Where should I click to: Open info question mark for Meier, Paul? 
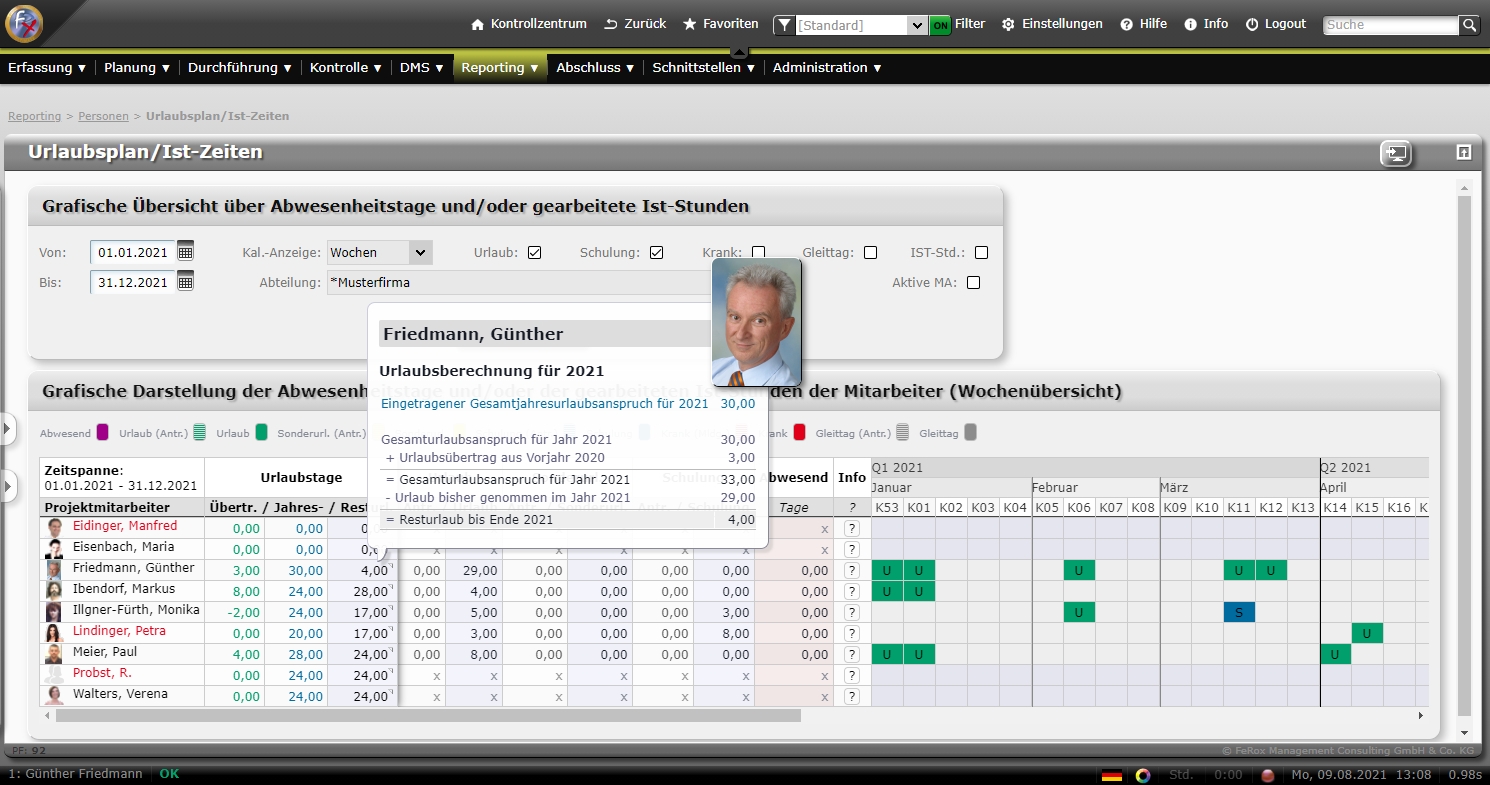click(x=852, y=654)
